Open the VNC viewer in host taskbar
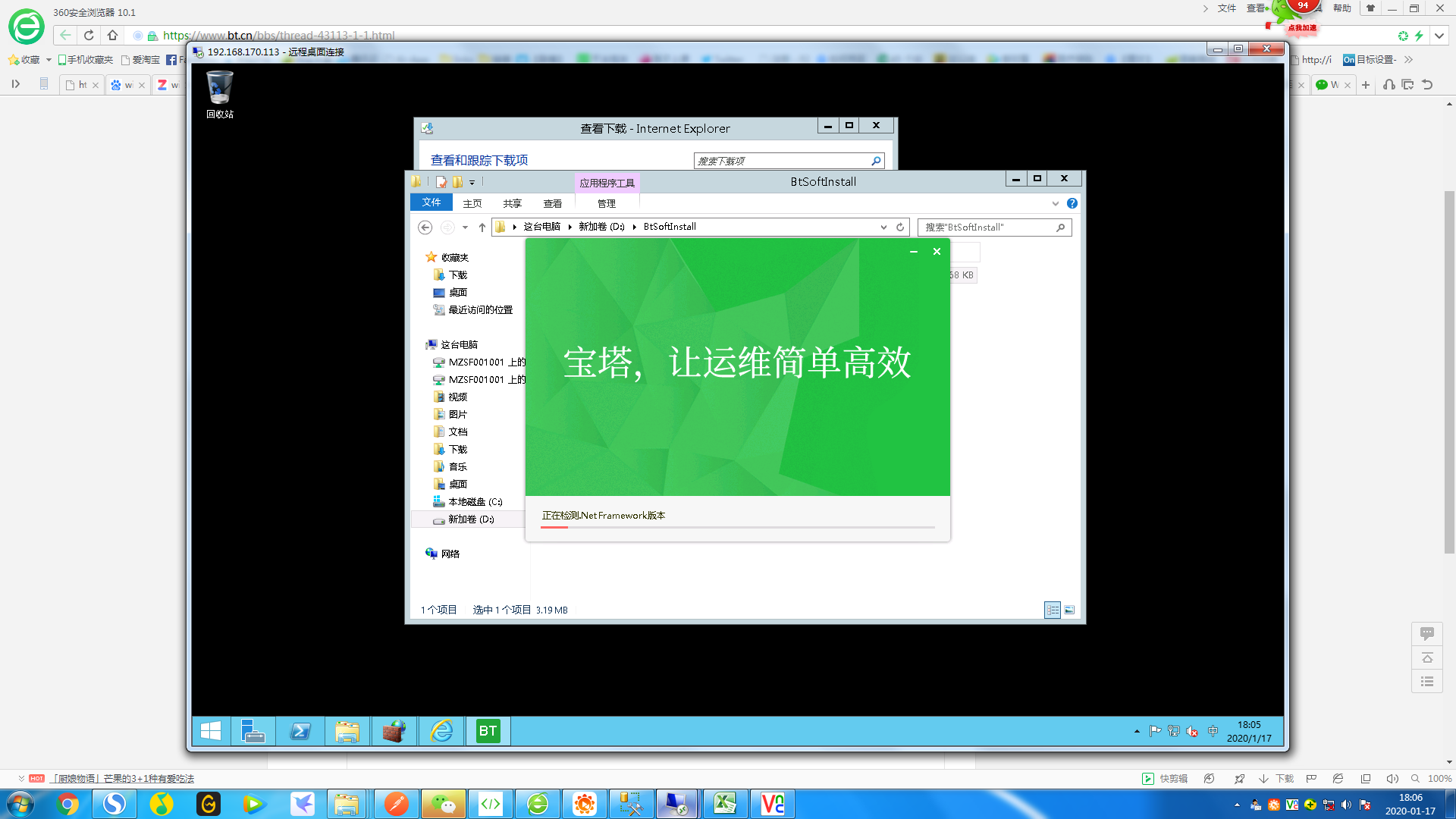Screen dimensions: 1456x819 click(x=772, y=804)
